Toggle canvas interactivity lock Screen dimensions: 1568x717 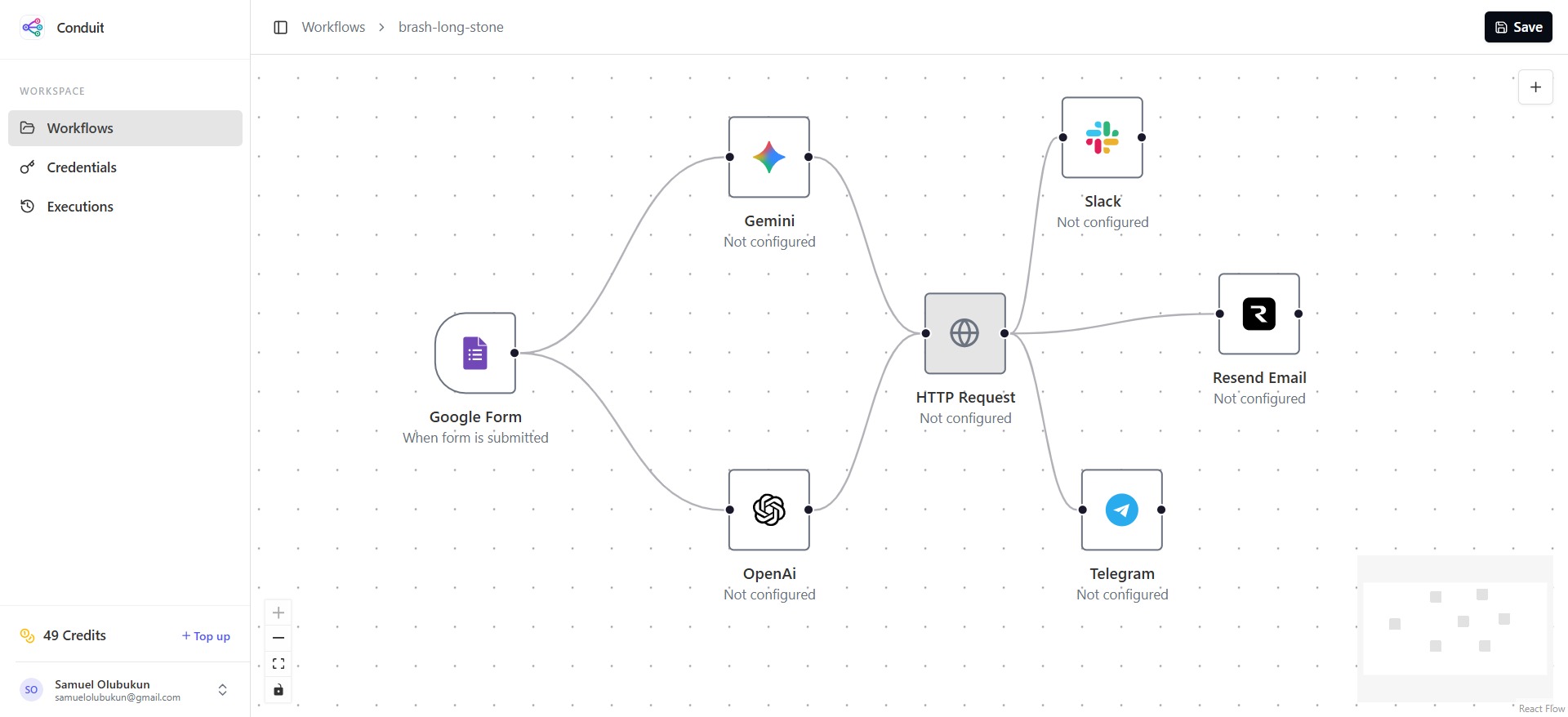(x=278, y=690)
